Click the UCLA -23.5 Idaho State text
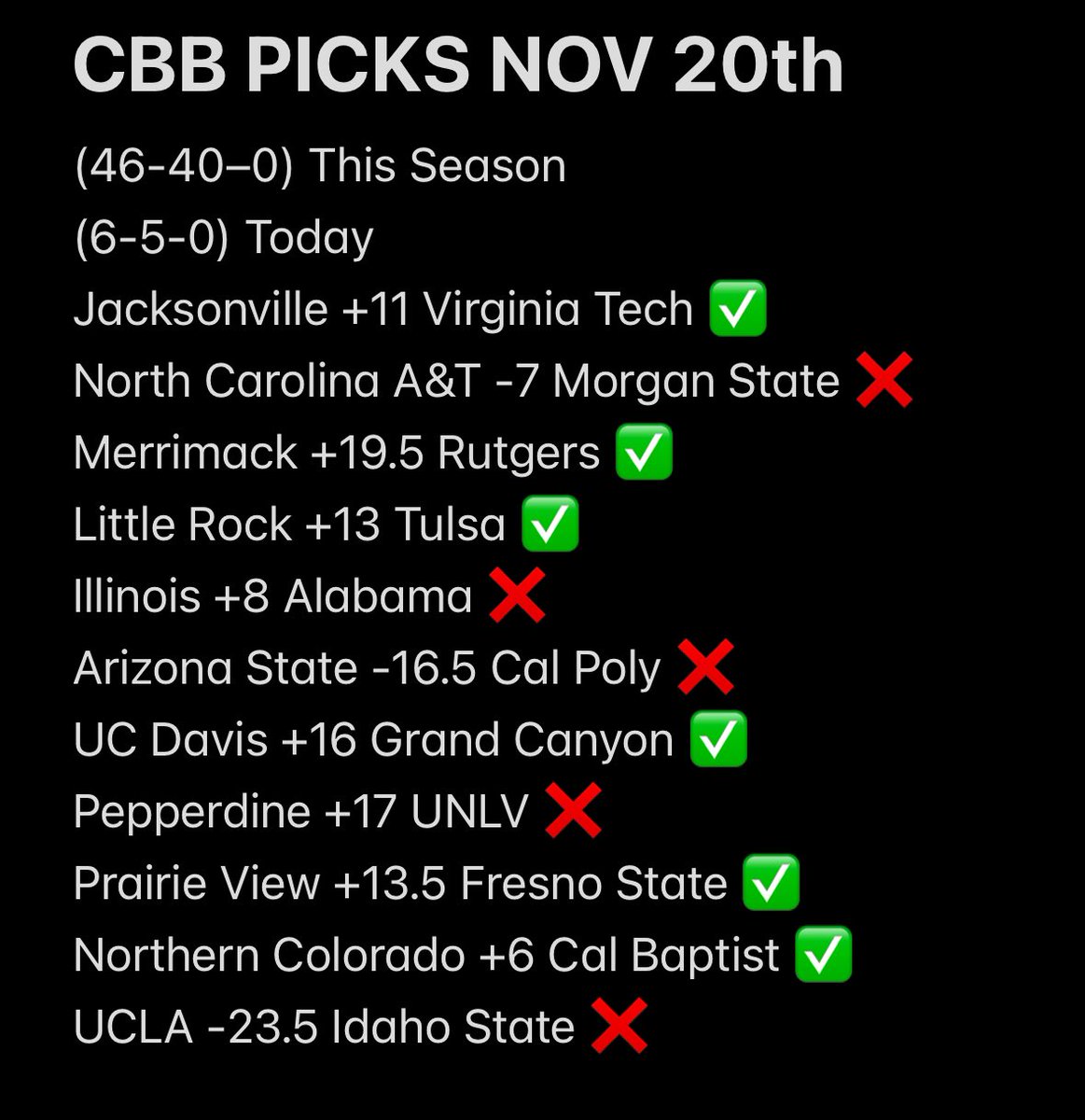1085x1120 pixels. click(324, 1028)
